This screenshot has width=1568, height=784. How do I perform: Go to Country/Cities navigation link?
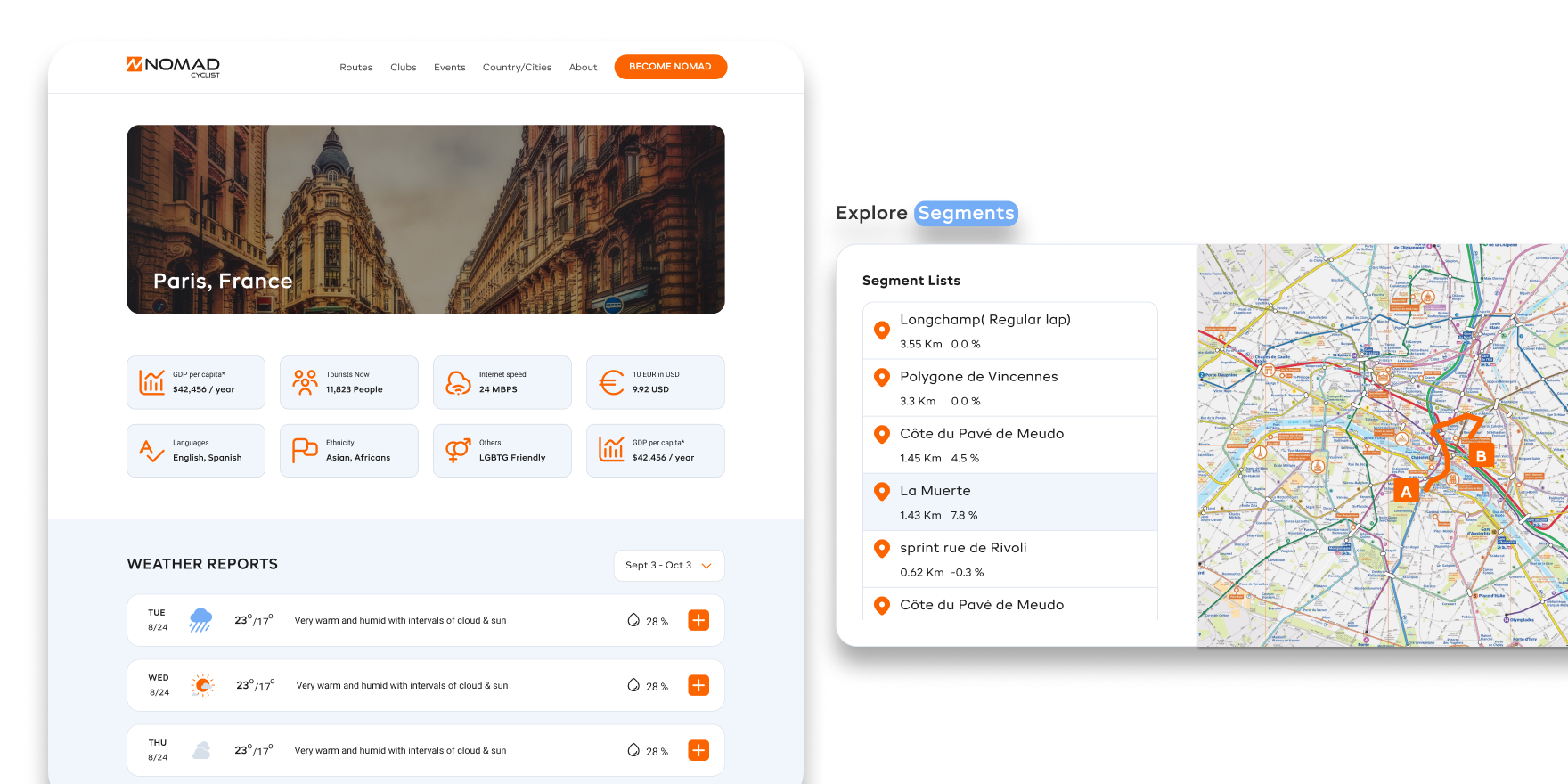517,68
